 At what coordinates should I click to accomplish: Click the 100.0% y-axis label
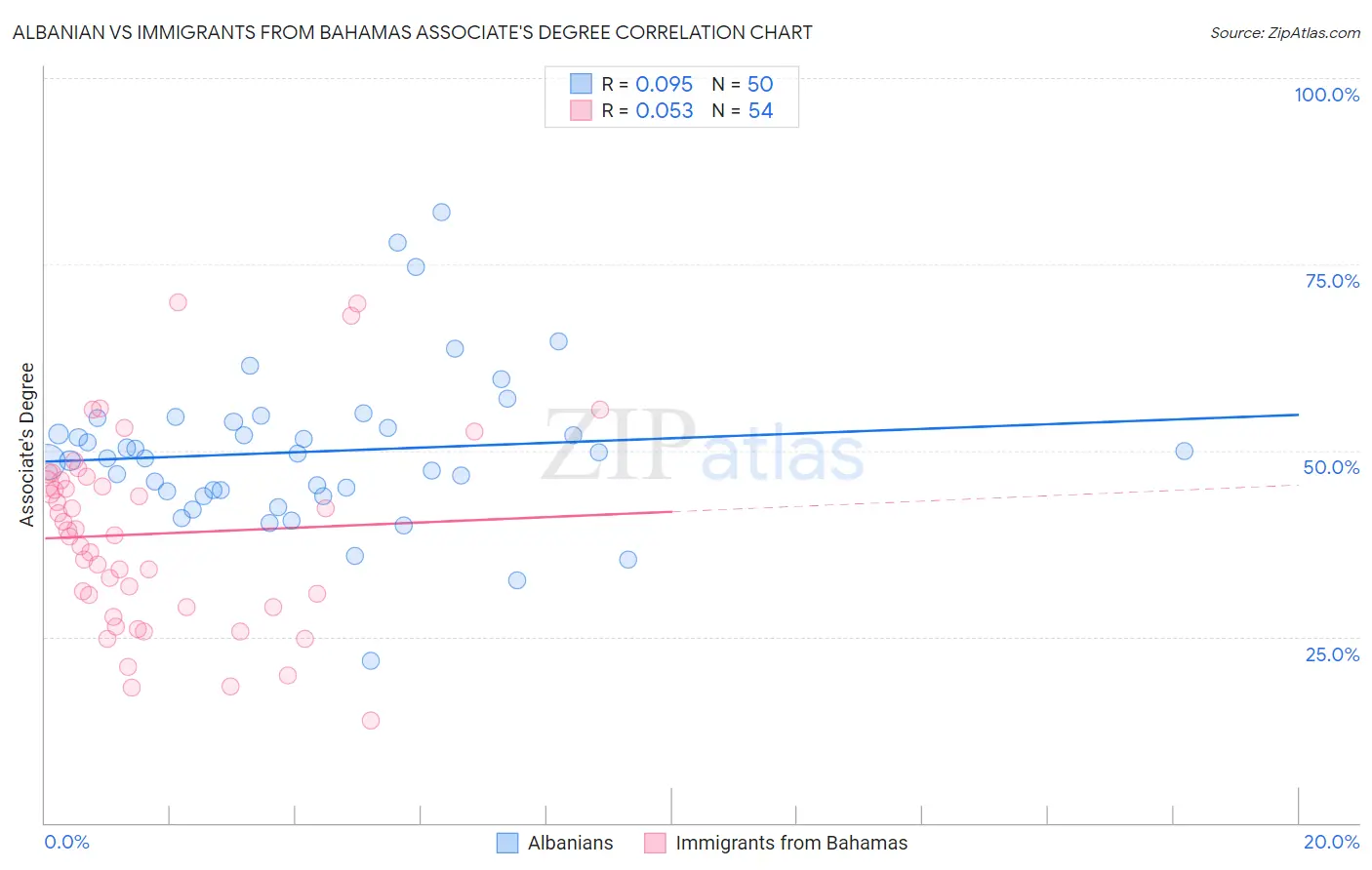pyautogui.click(x=1326, y=95)
